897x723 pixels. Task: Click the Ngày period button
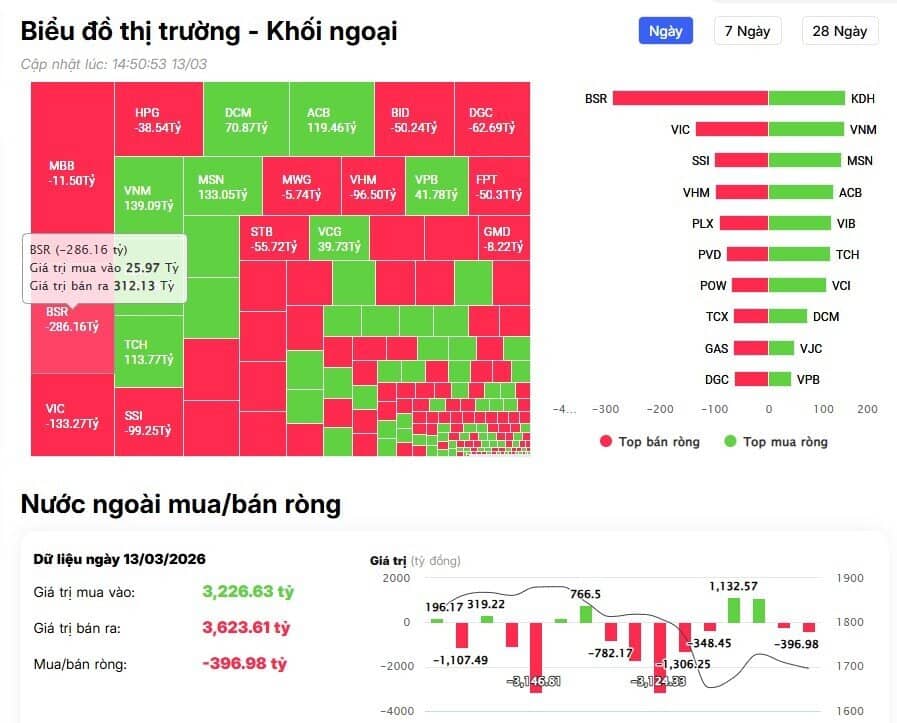click(665, 31)
